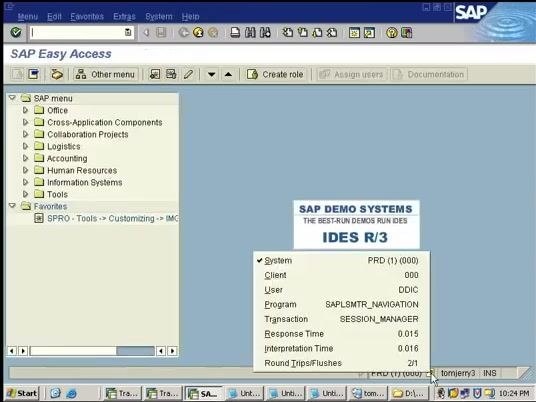536x402 pixels.
Task: Click Delete Favorites icon
Action: pos(171,74)
